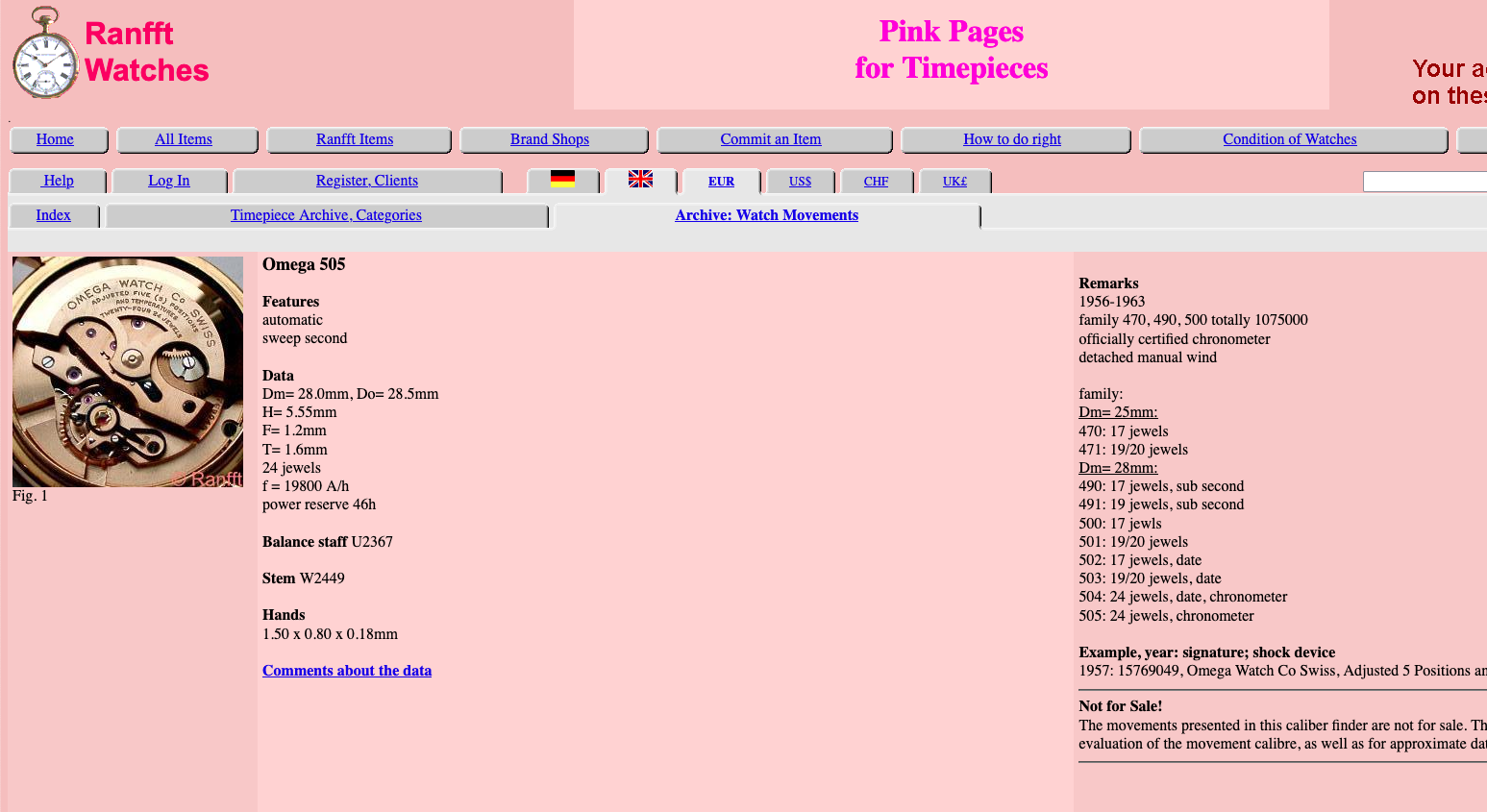This screenshot has height=812, width=1487.
Task: Click the Commit an Item link
Action: pyautogui.click(x=771, y=139)
